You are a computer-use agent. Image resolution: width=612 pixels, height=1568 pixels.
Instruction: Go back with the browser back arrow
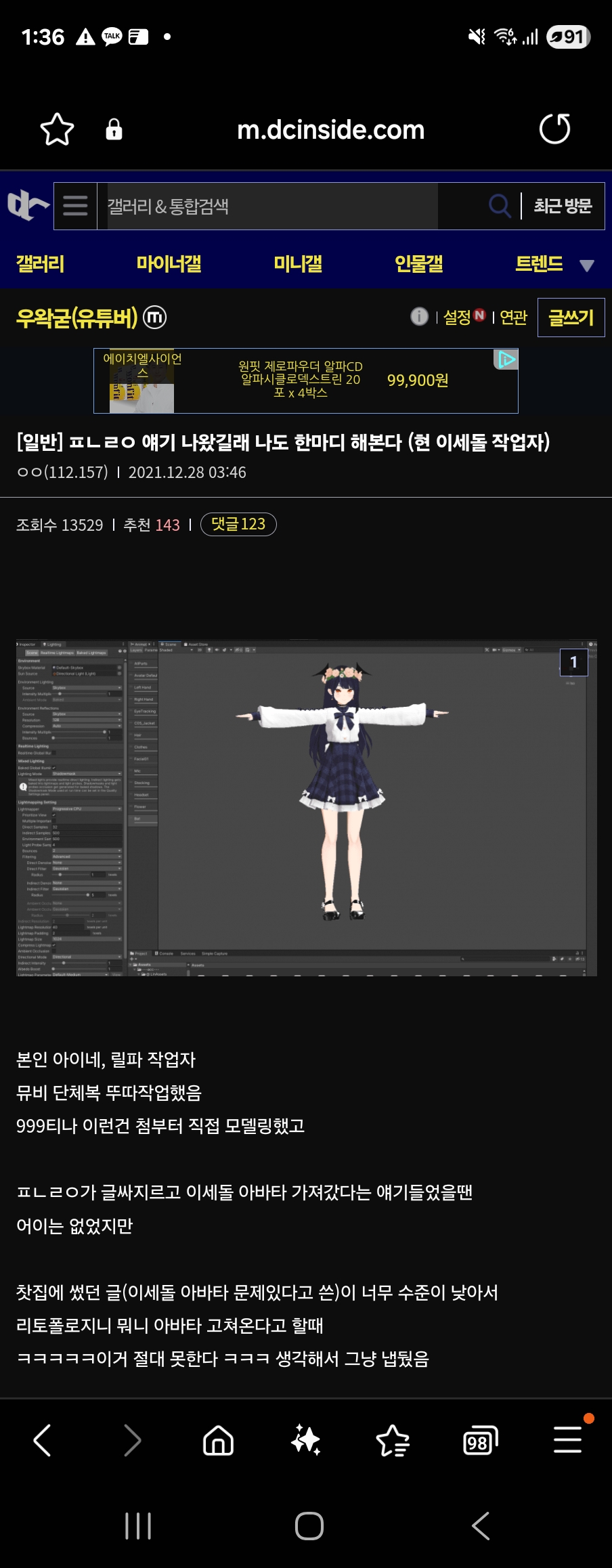(43, 1439)
